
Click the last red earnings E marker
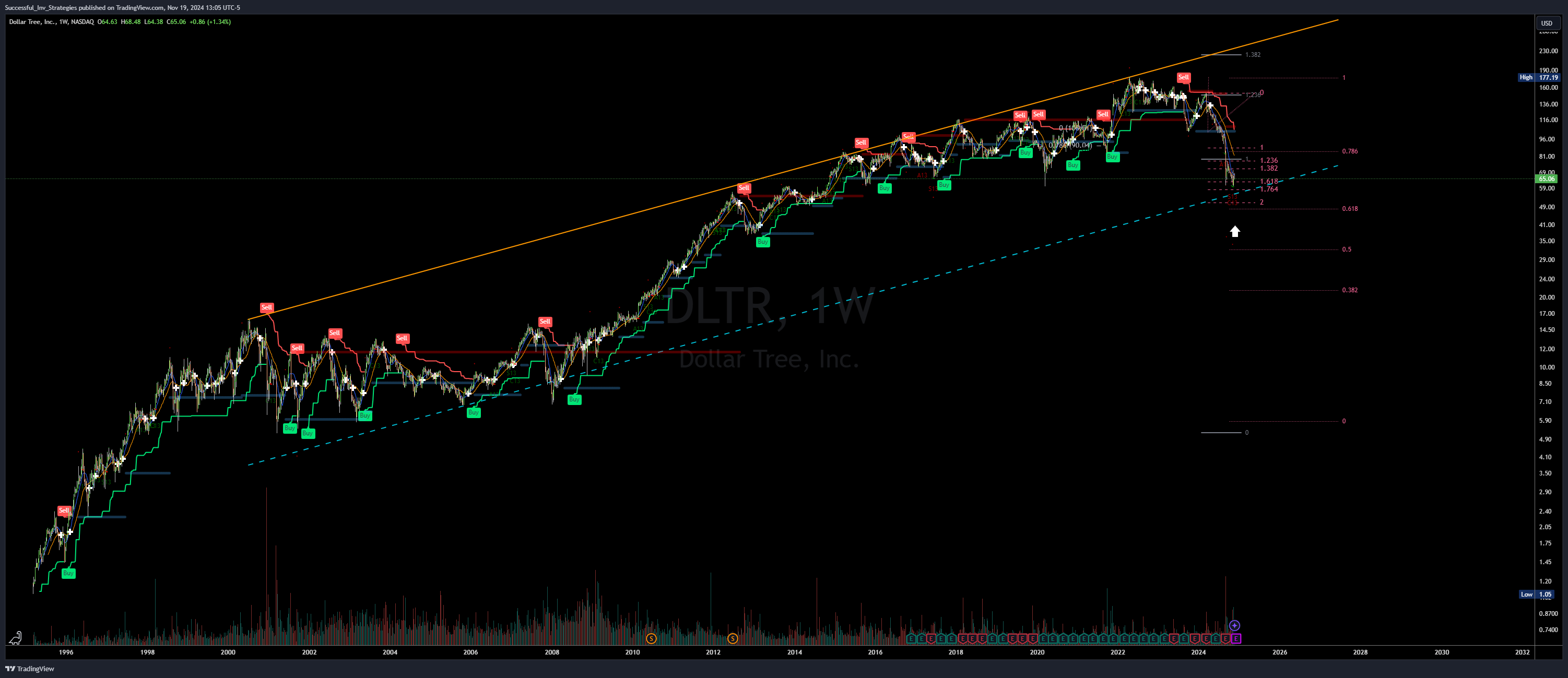click(1226, 638)
